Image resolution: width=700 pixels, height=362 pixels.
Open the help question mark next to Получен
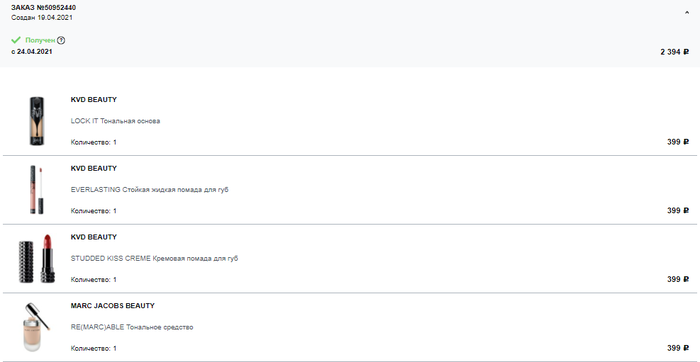tap(61, 40)
